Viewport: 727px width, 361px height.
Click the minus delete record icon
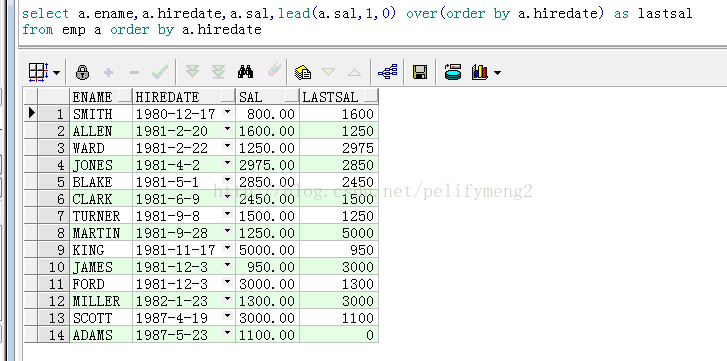tap(134, 72)
